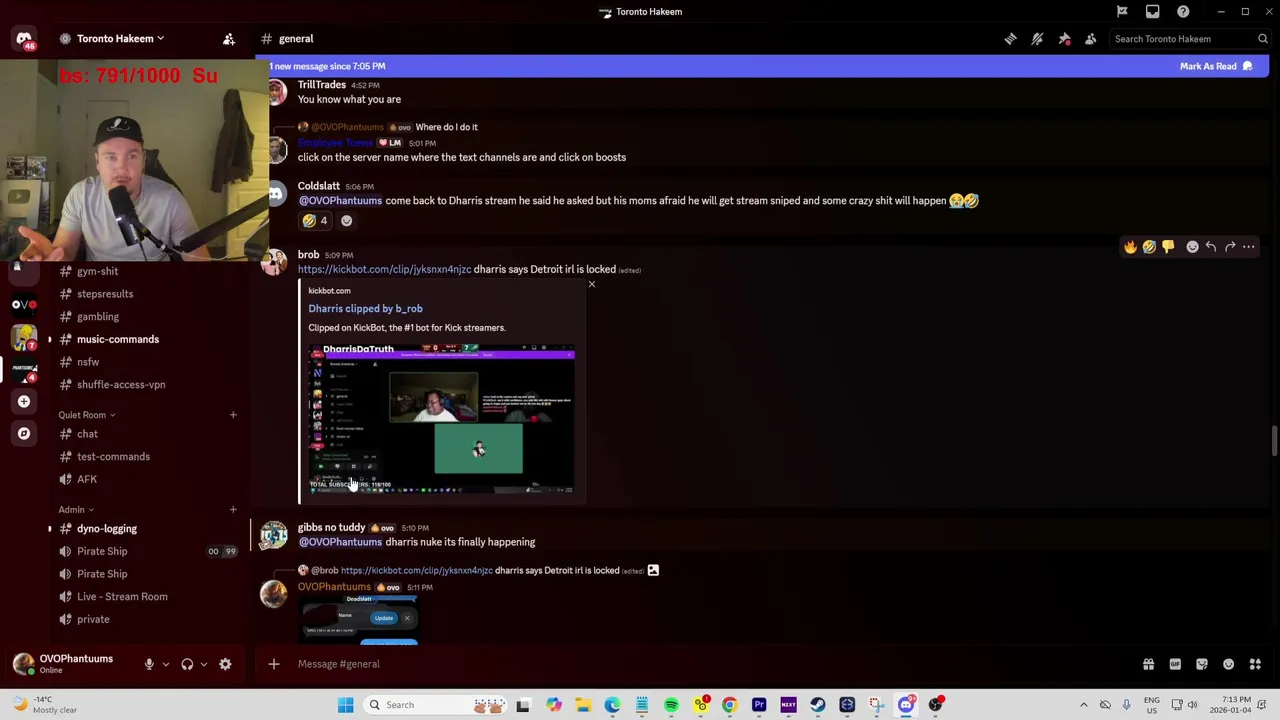Open more options for brob's message

tap(1249, 247)
